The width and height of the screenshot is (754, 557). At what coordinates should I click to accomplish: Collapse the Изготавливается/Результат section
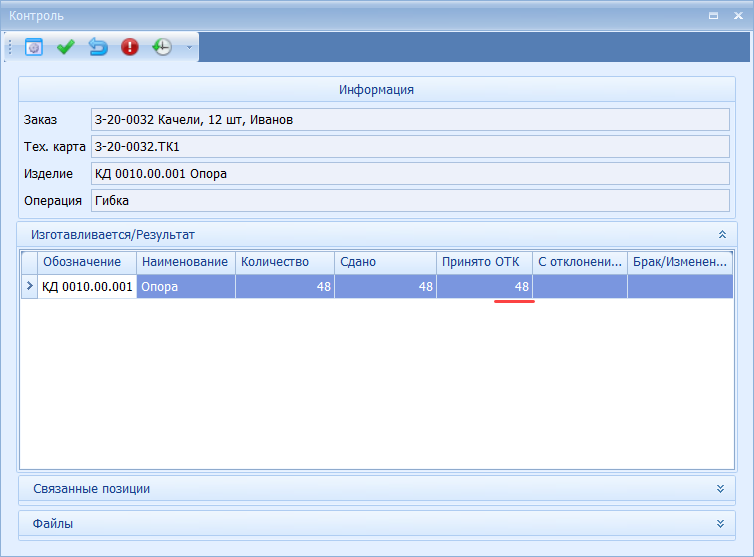(x=722, y=234)
